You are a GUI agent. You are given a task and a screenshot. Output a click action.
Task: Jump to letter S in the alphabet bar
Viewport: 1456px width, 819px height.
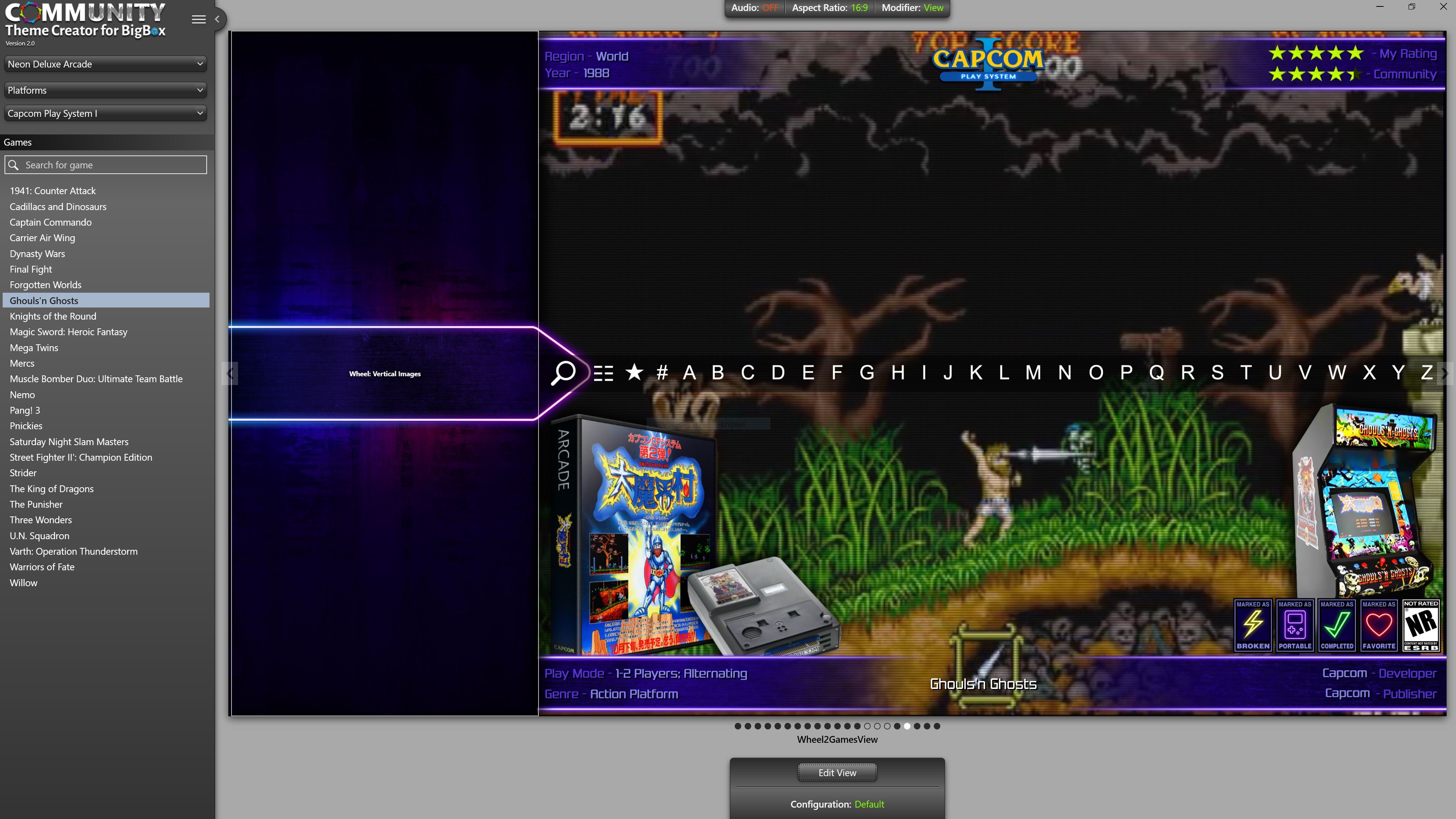point(1218,372)
